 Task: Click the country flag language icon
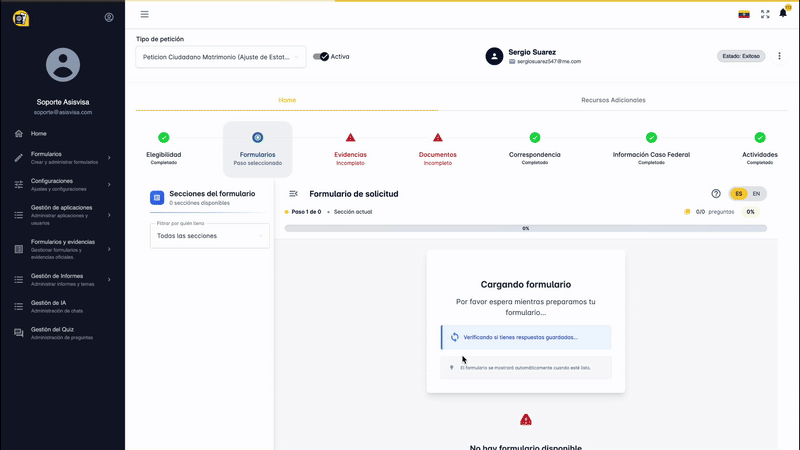tap(743, 14)
